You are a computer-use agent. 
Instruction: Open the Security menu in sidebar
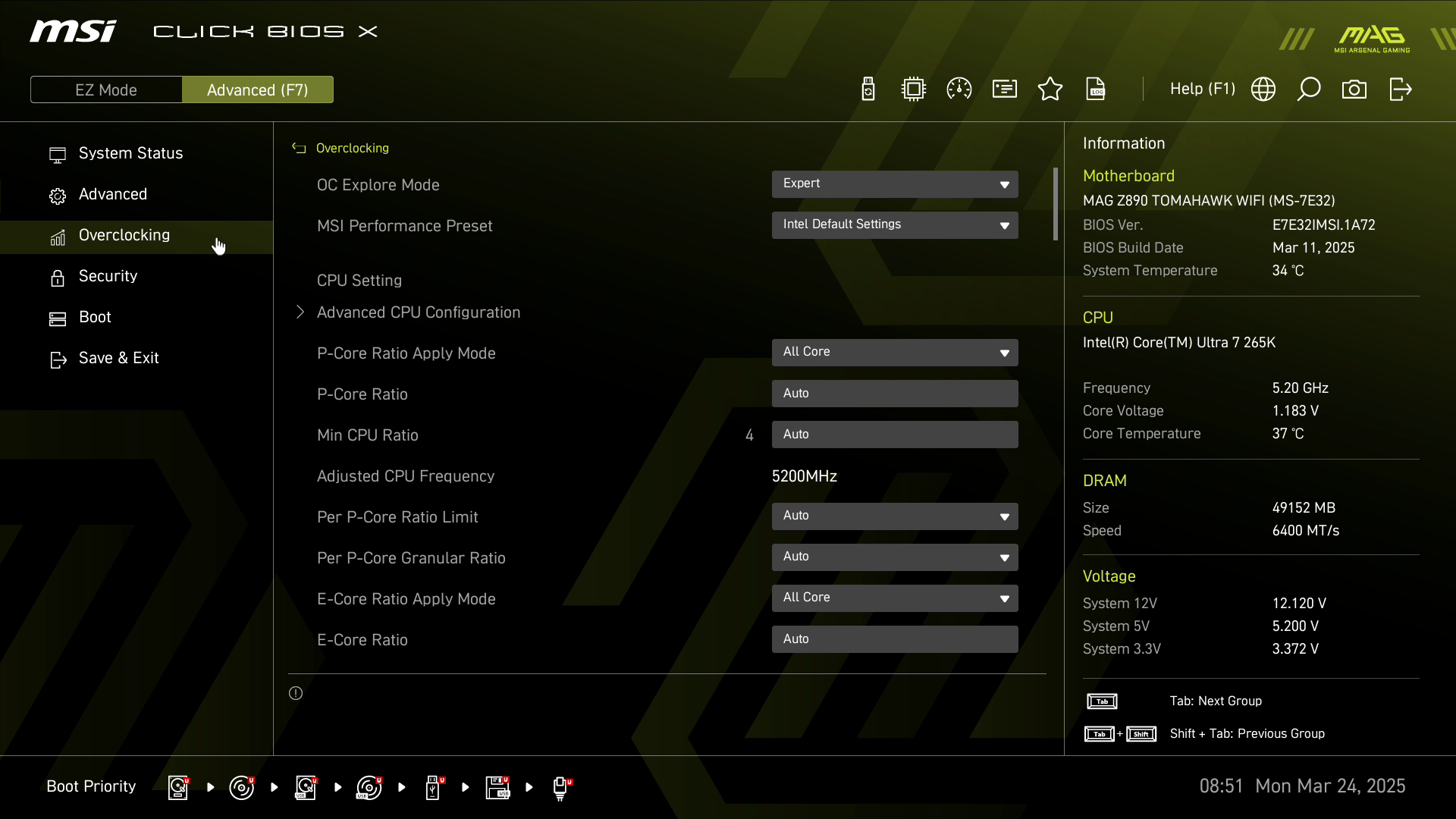pyautogui.click(x=108, y=277)
